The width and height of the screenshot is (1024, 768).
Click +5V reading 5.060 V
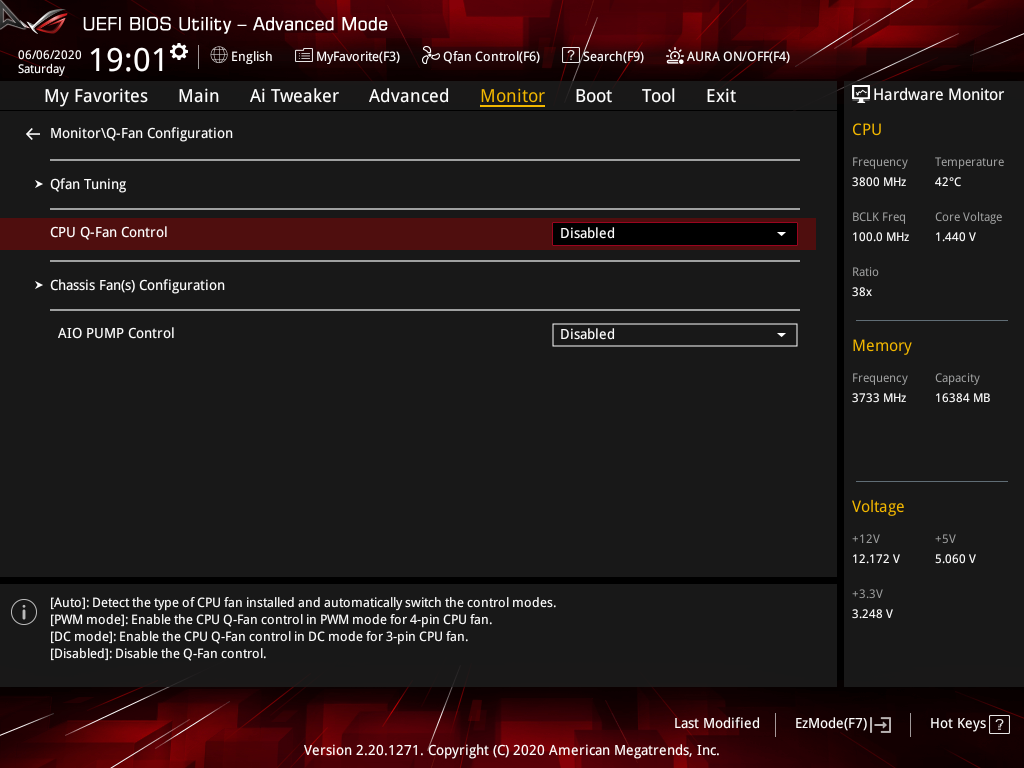pyautogui.click(x=955, y=559)
